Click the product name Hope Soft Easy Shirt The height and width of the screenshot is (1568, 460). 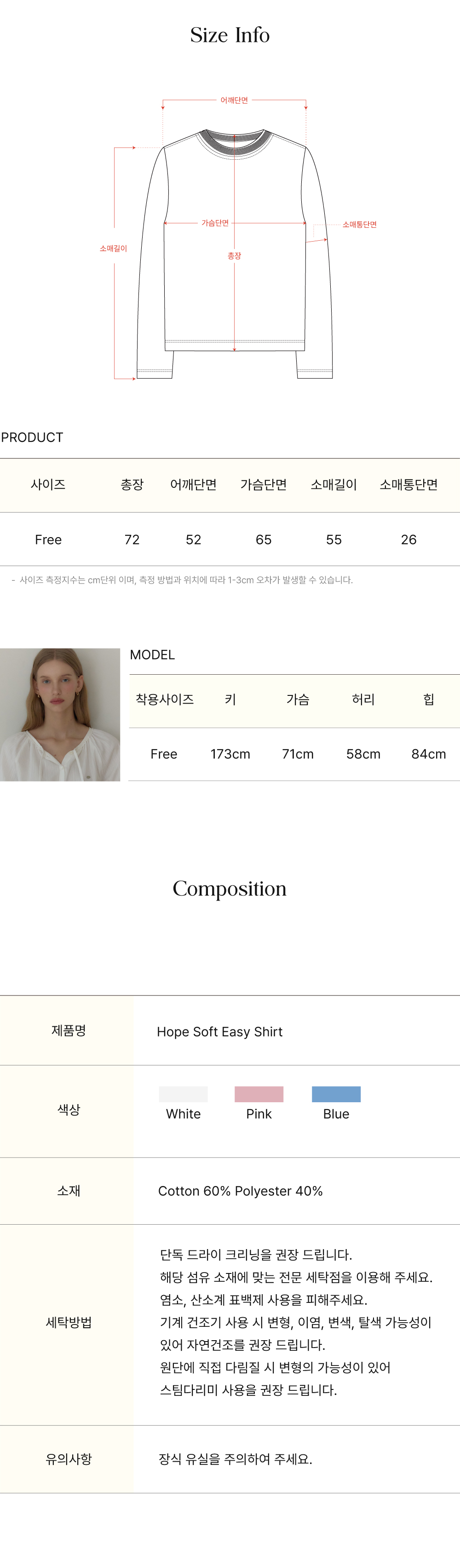220,1032
